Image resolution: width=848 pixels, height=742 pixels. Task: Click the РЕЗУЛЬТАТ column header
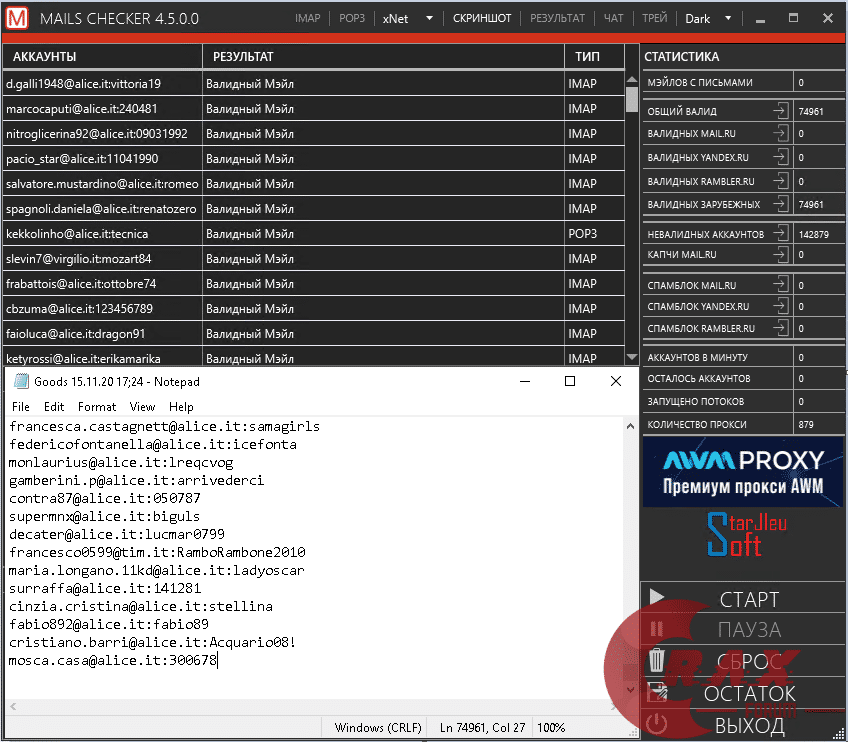[383, 56]
